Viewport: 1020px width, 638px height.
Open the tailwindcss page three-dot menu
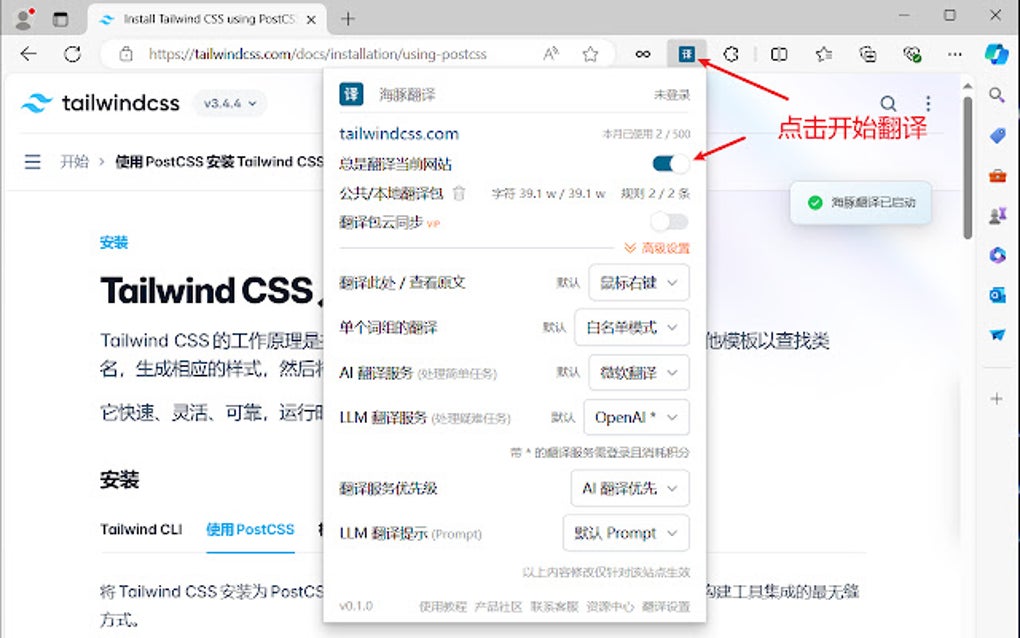[x=928, y=103]
